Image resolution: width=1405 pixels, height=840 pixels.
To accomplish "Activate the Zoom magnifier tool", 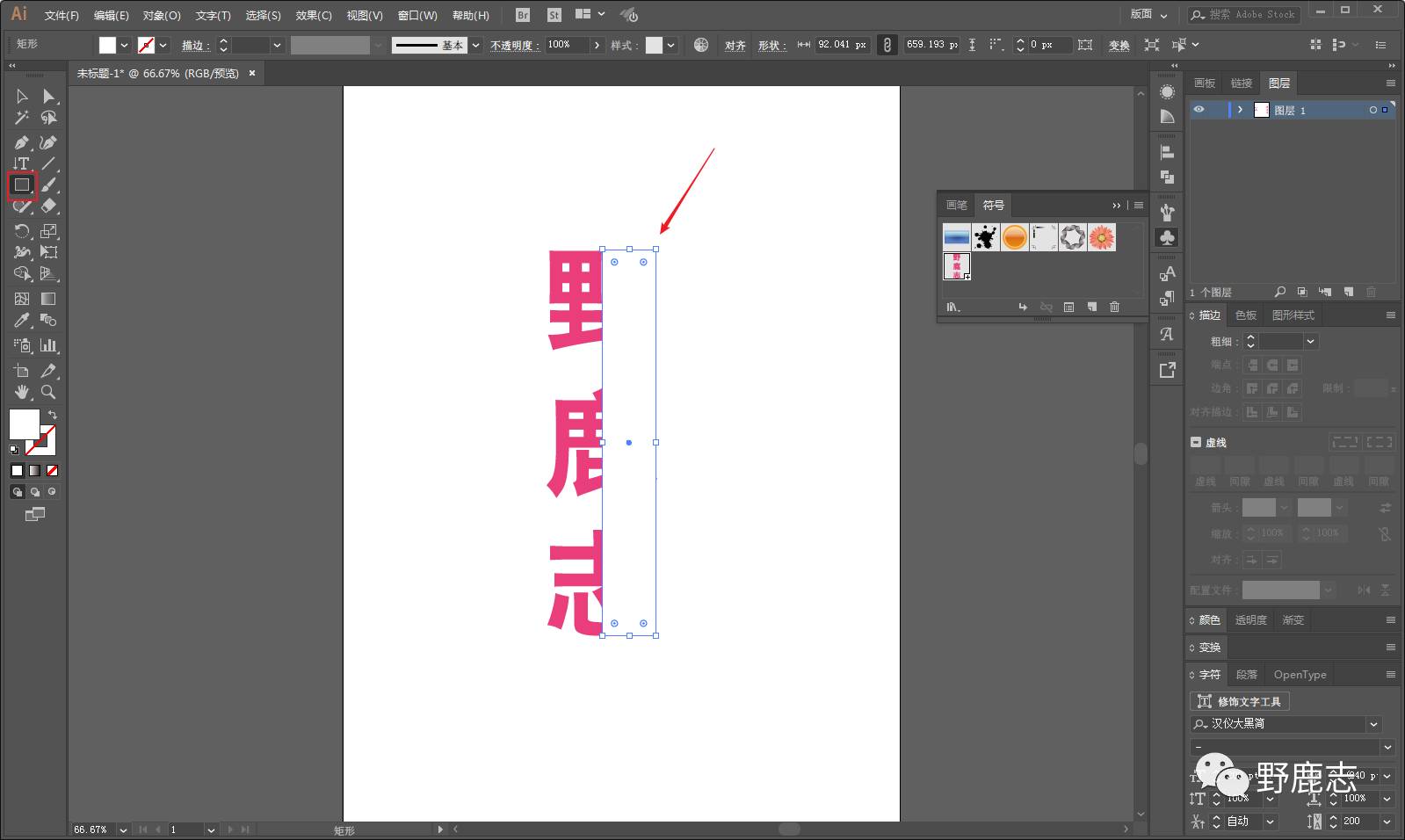I will 48,392.
